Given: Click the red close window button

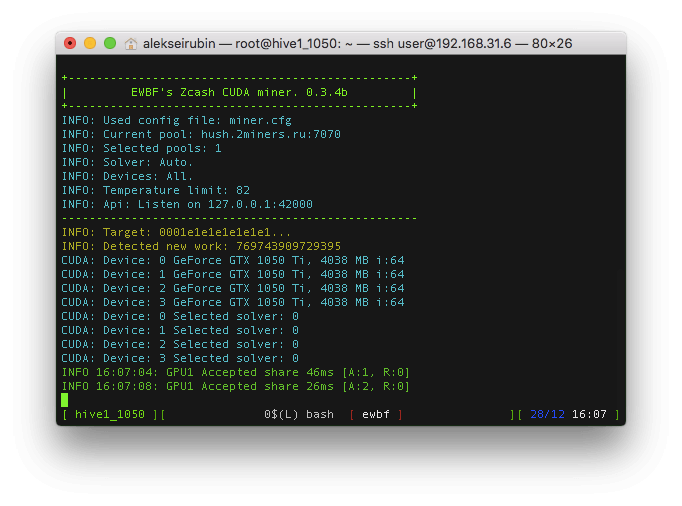Looking at the screenshot, I should pyautogui.click(x=70, y=43).
